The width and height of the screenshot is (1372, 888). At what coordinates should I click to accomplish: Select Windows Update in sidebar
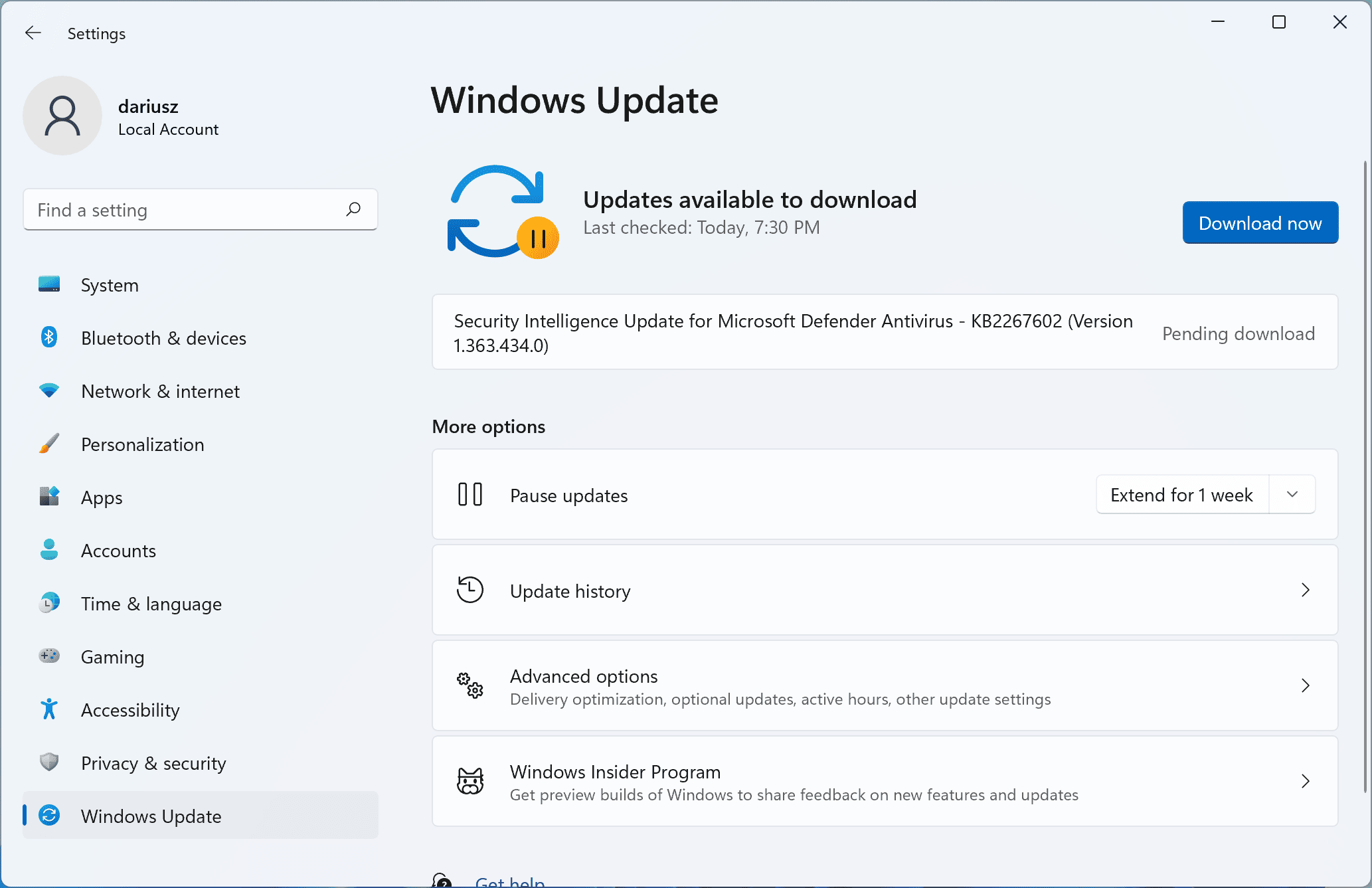[x=201, y=816]
